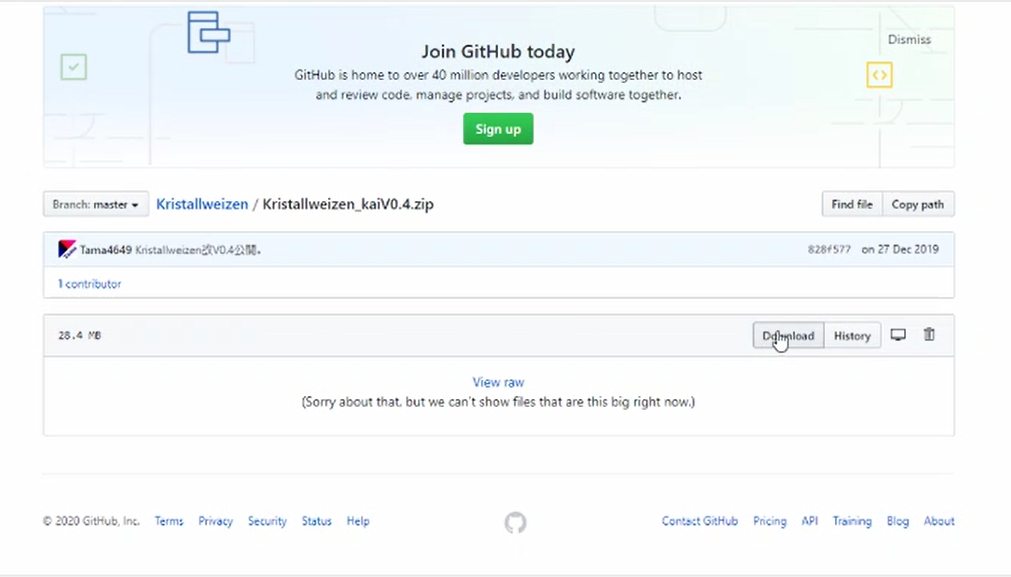Open Tama4649 user profile link
Screen dimensions: 1011x577
point(106,249)
